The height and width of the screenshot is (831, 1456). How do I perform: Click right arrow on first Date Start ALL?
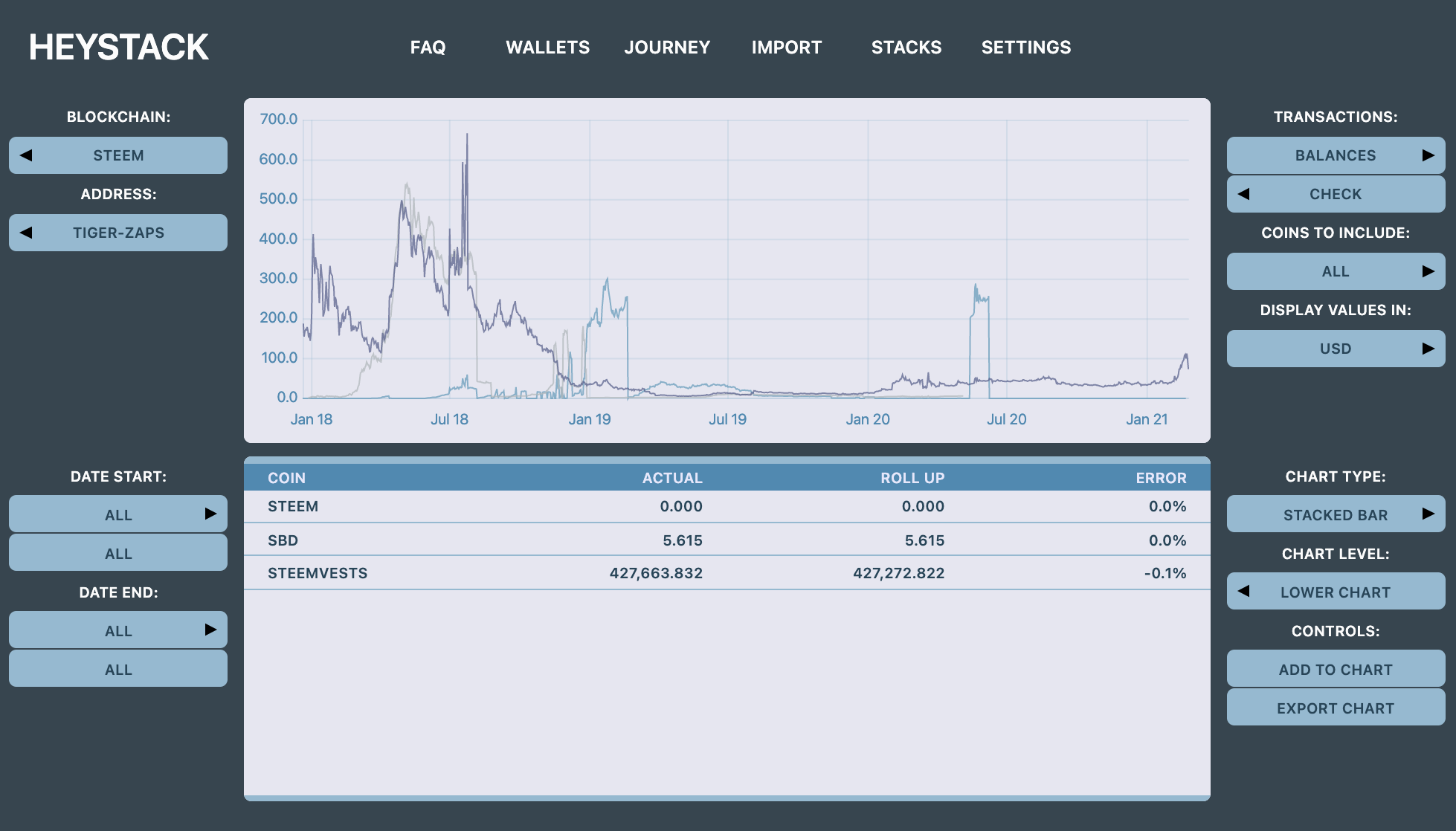[210, 514]
